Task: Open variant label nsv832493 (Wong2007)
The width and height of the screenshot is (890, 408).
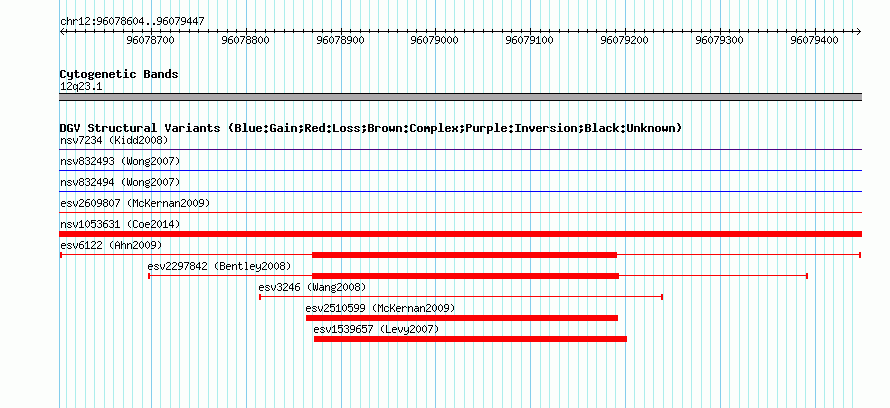Action: [x=120, y=161]
